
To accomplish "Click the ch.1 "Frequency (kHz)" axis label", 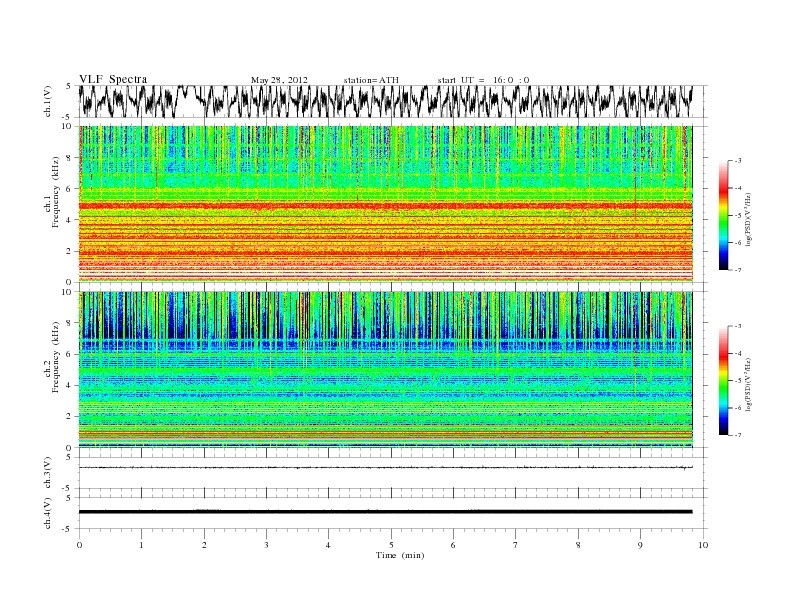I will tap(56, 192).
